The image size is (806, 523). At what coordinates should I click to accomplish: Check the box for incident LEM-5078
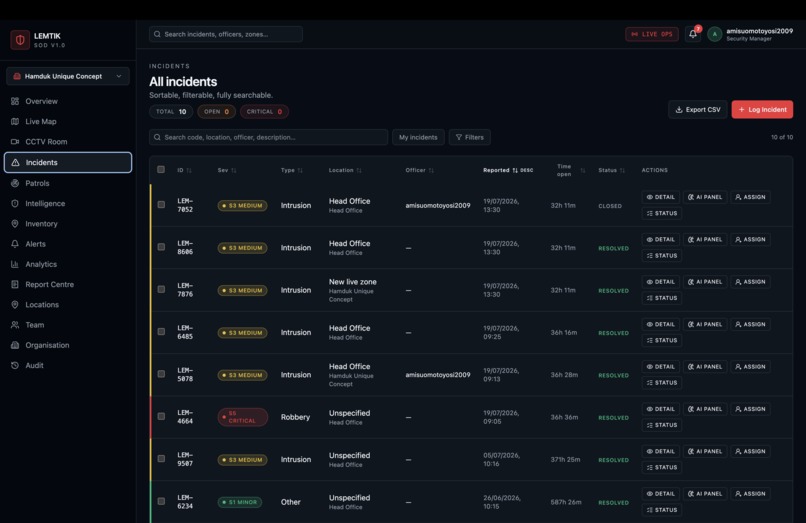point(161,374)
